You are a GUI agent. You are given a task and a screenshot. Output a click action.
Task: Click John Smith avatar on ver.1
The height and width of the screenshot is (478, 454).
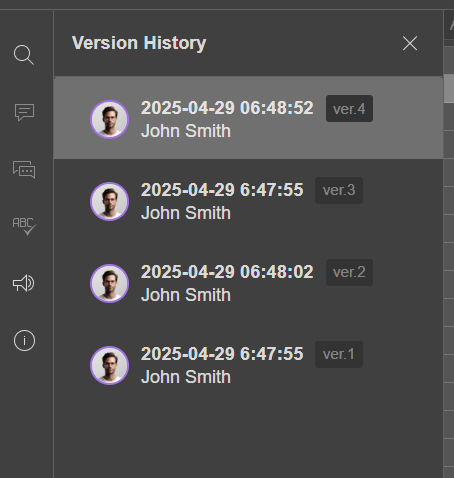click(109, 365)
